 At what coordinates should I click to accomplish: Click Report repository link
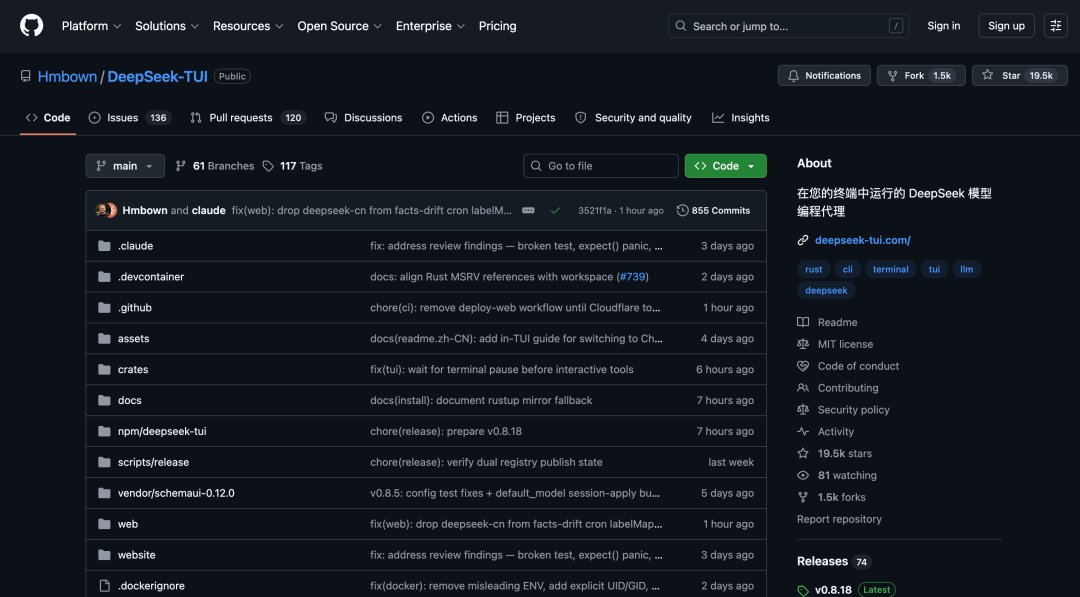click(839, 519)
